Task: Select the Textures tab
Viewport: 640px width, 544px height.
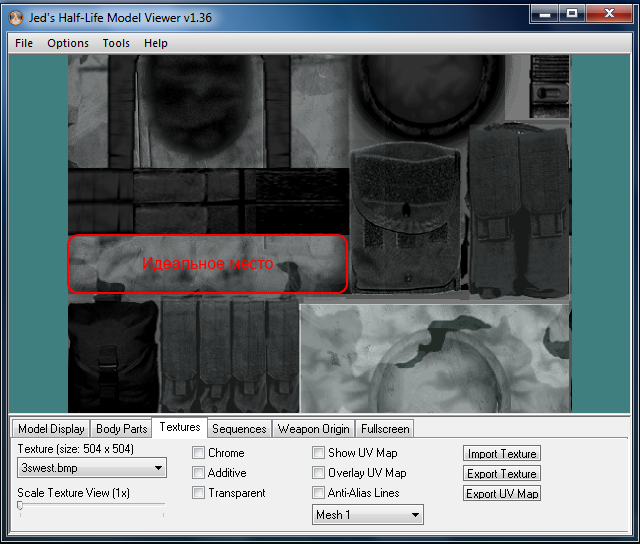Action: click(x=180, y=427)
